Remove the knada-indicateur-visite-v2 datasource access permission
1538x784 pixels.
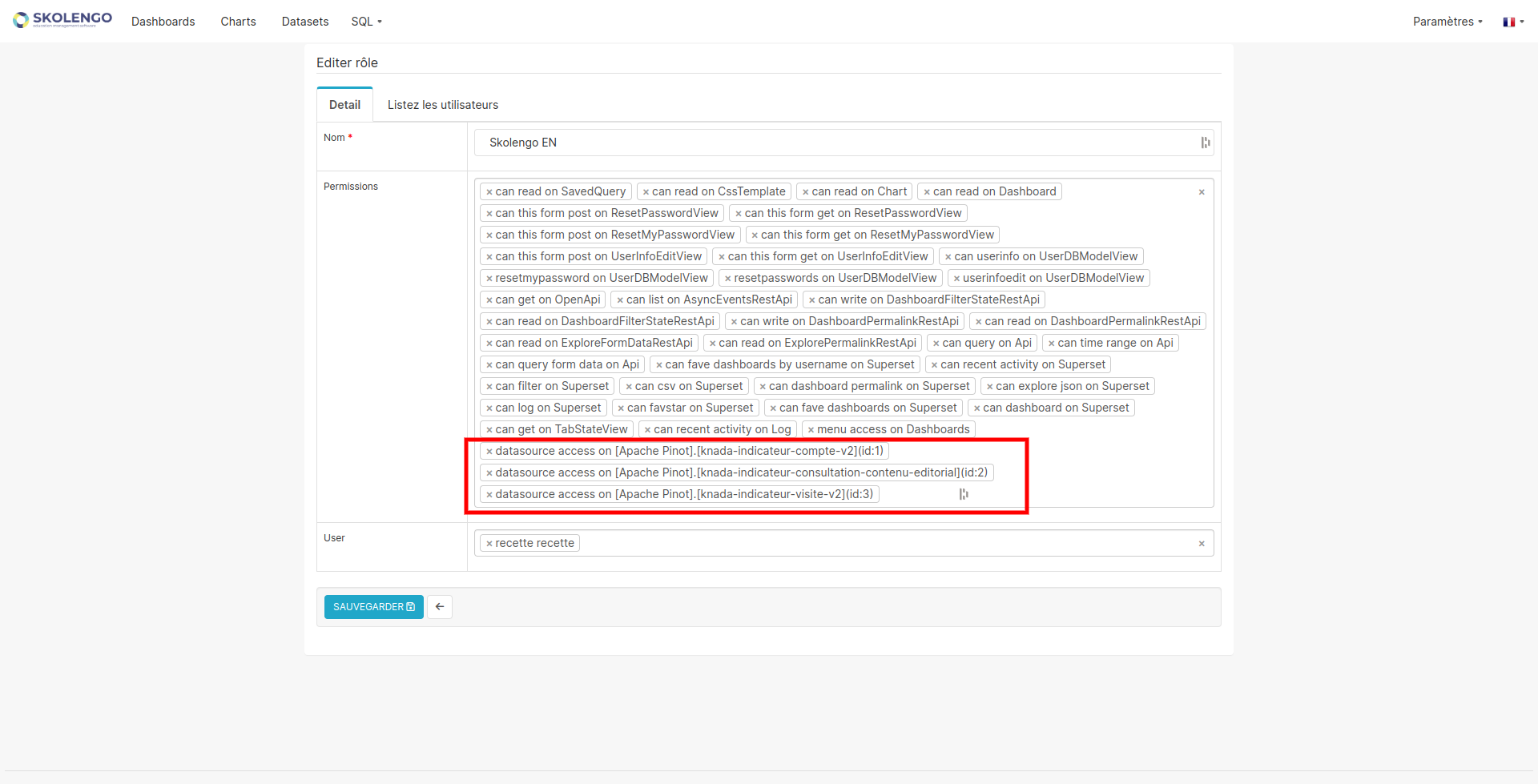[x=489, y=494]
